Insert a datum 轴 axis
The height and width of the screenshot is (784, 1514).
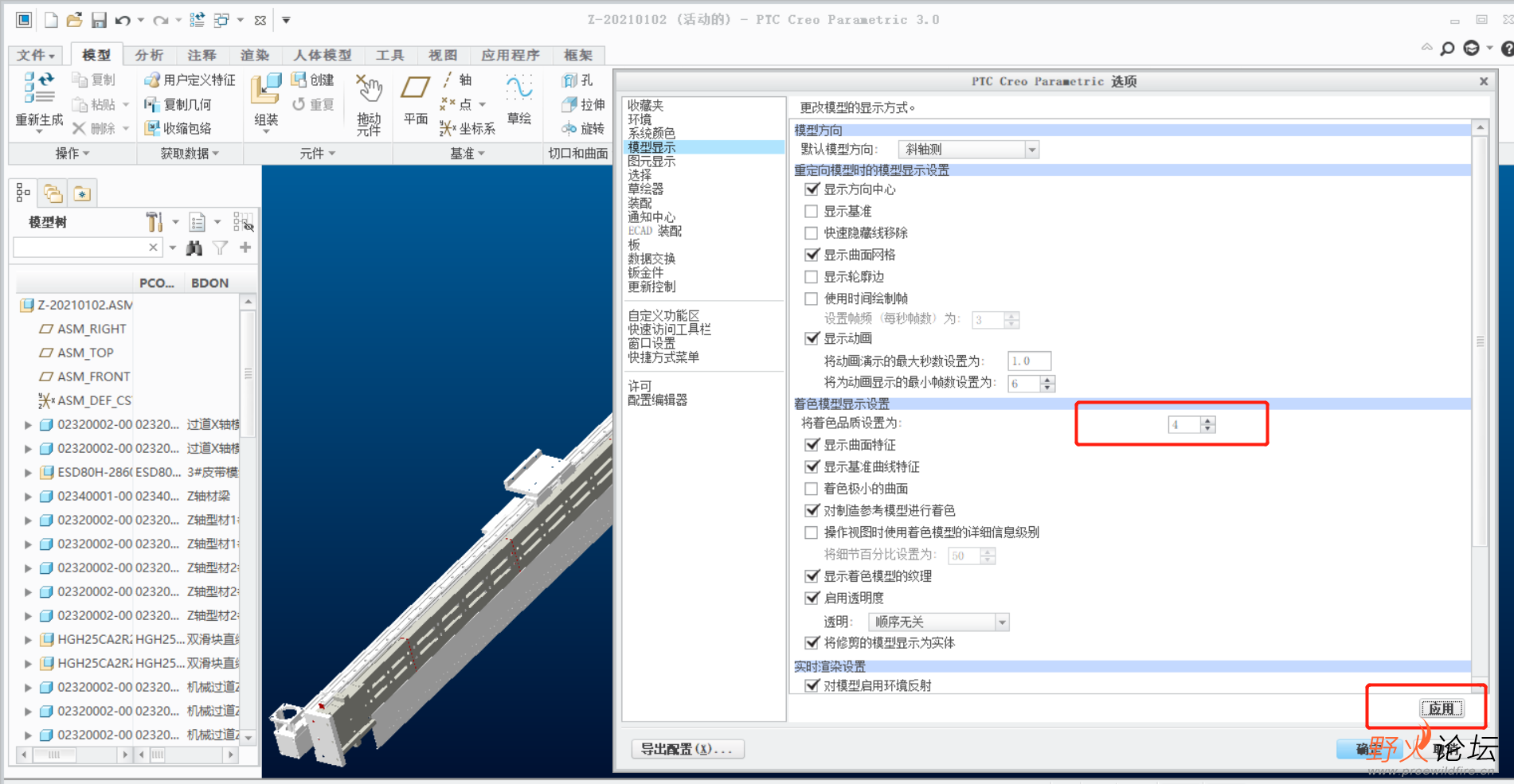(456, 80)
